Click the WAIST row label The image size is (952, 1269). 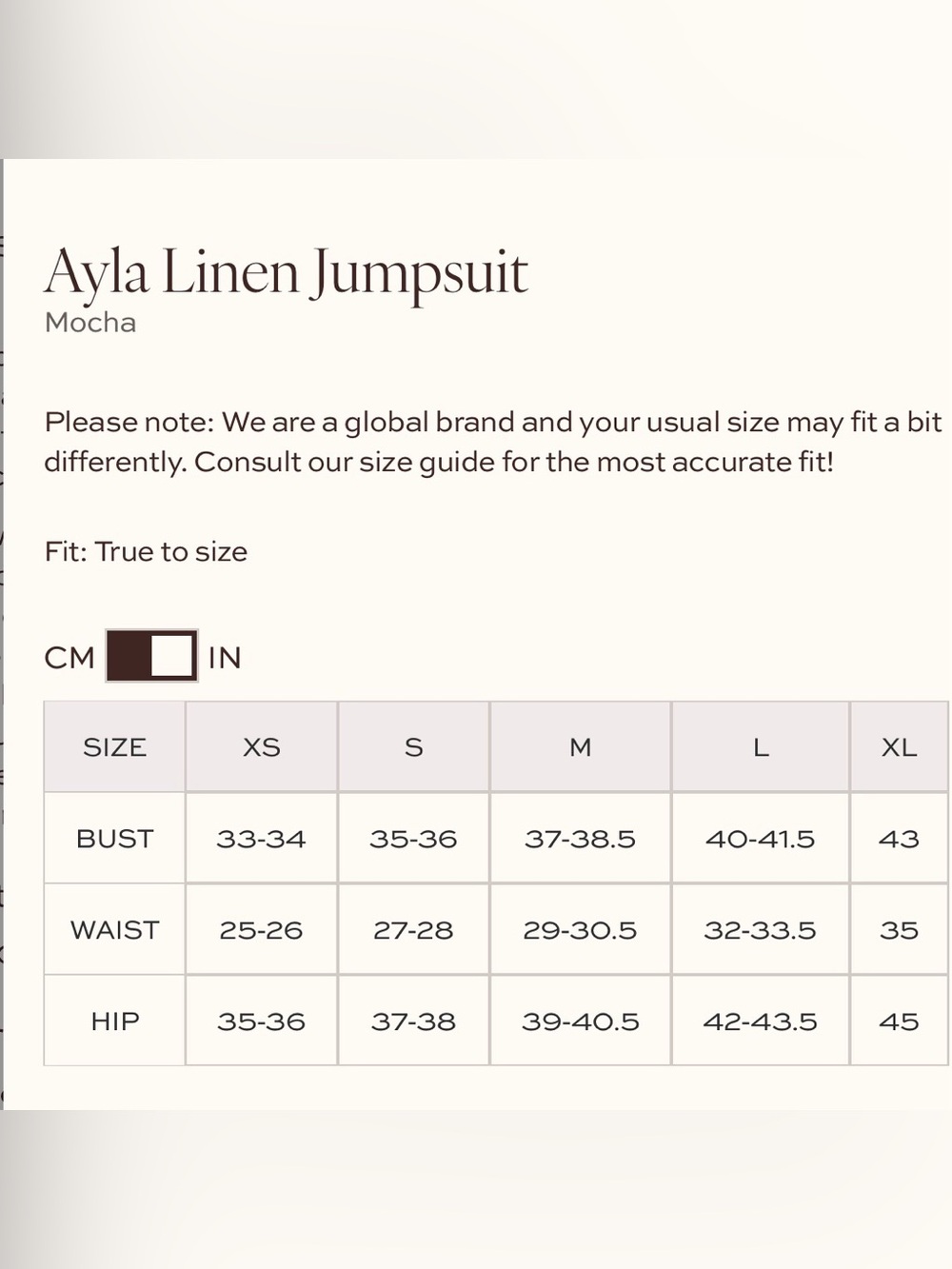click(x=114, y=930)
